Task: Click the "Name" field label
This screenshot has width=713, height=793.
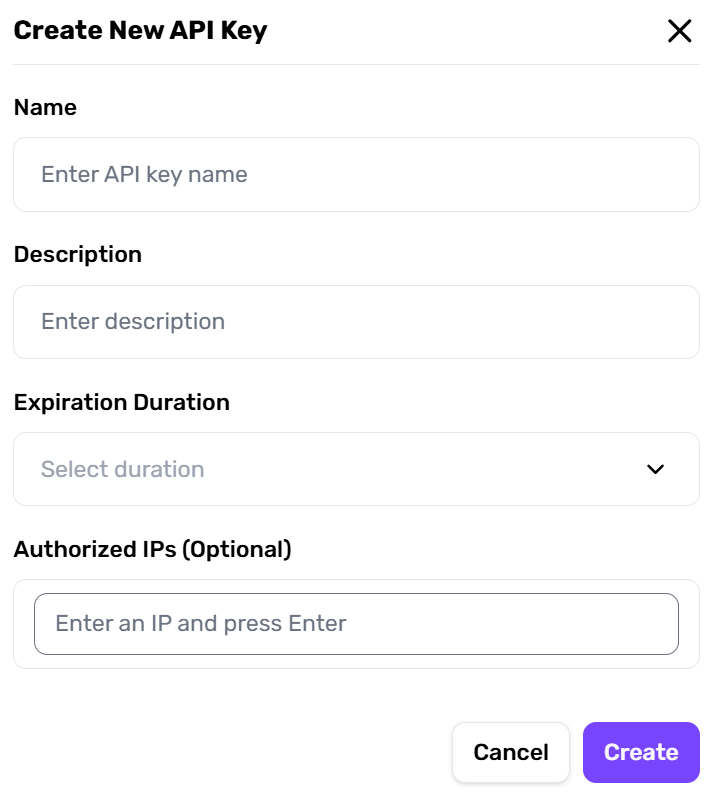Action: (45, 107)
